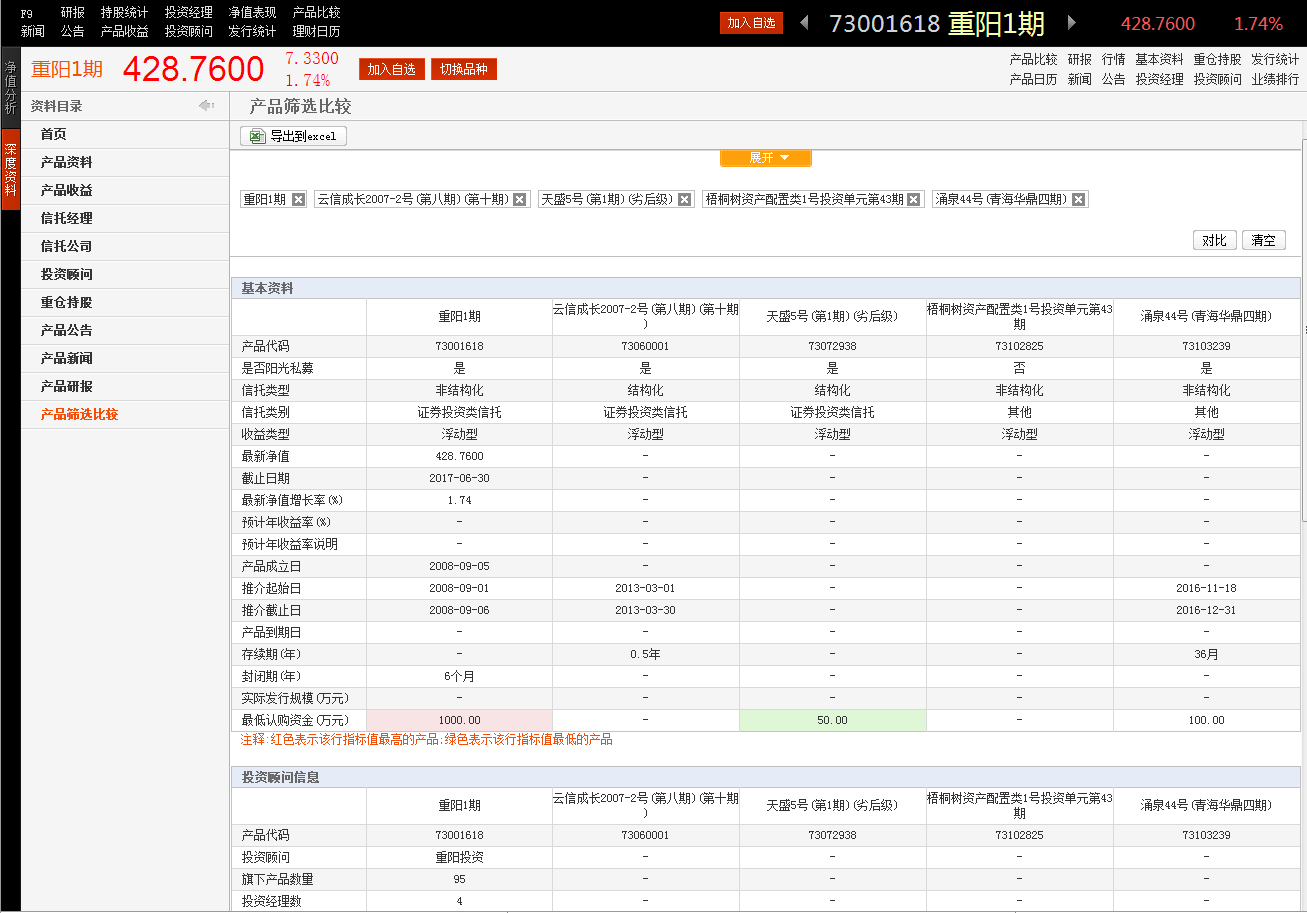Image resolution: width=1307 pixels, height=913 pixels.
Task: Click the left arrow to view previous product
Action: click(x=805, y=21)
